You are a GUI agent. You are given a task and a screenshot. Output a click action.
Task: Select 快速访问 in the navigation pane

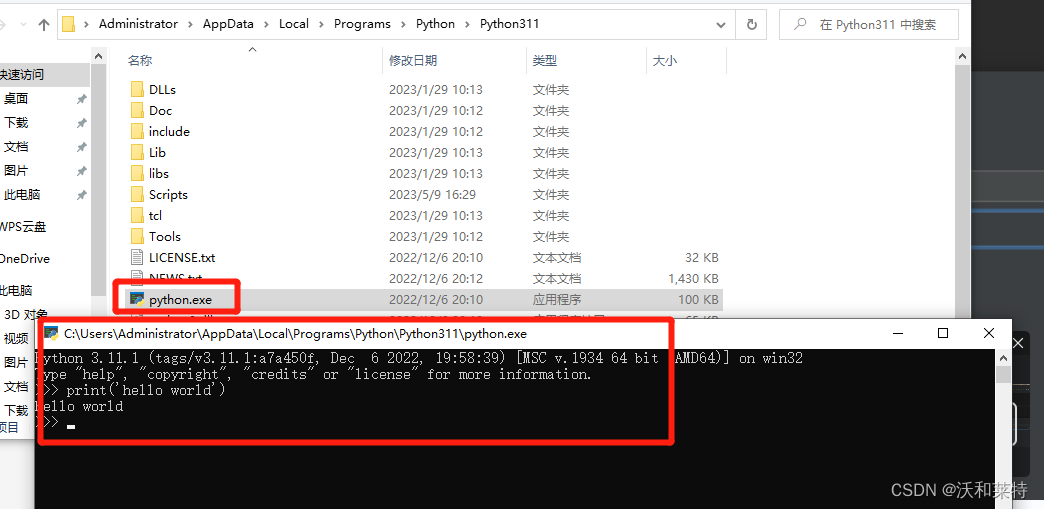point(22,75)
